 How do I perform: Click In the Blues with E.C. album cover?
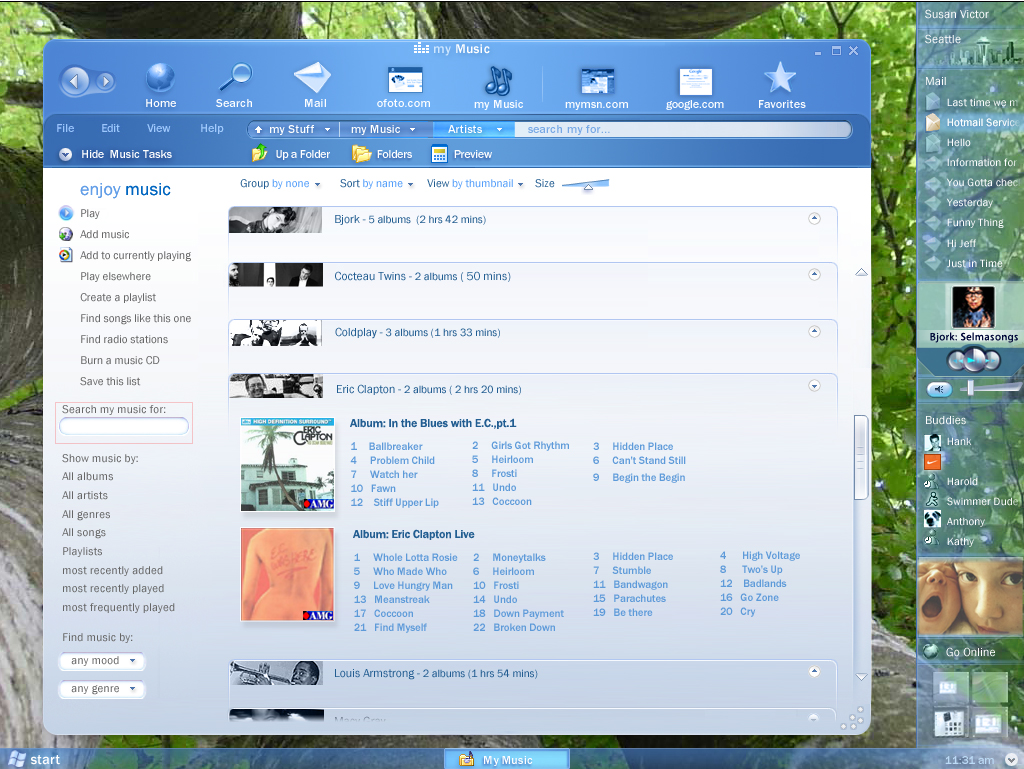(287, 464)
